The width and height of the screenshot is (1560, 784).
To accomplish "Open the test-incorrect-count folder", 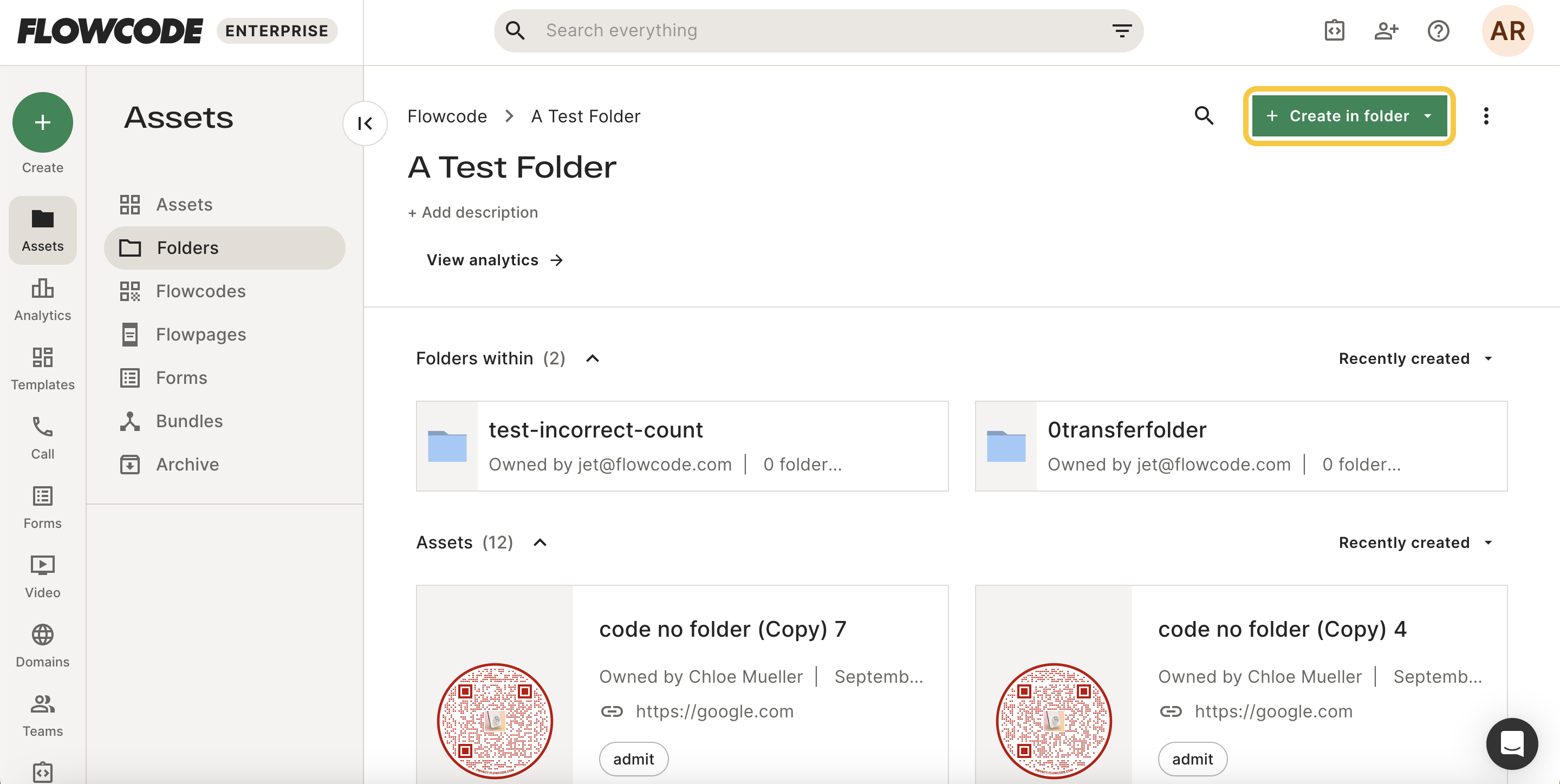I will (x=682, y=446).
